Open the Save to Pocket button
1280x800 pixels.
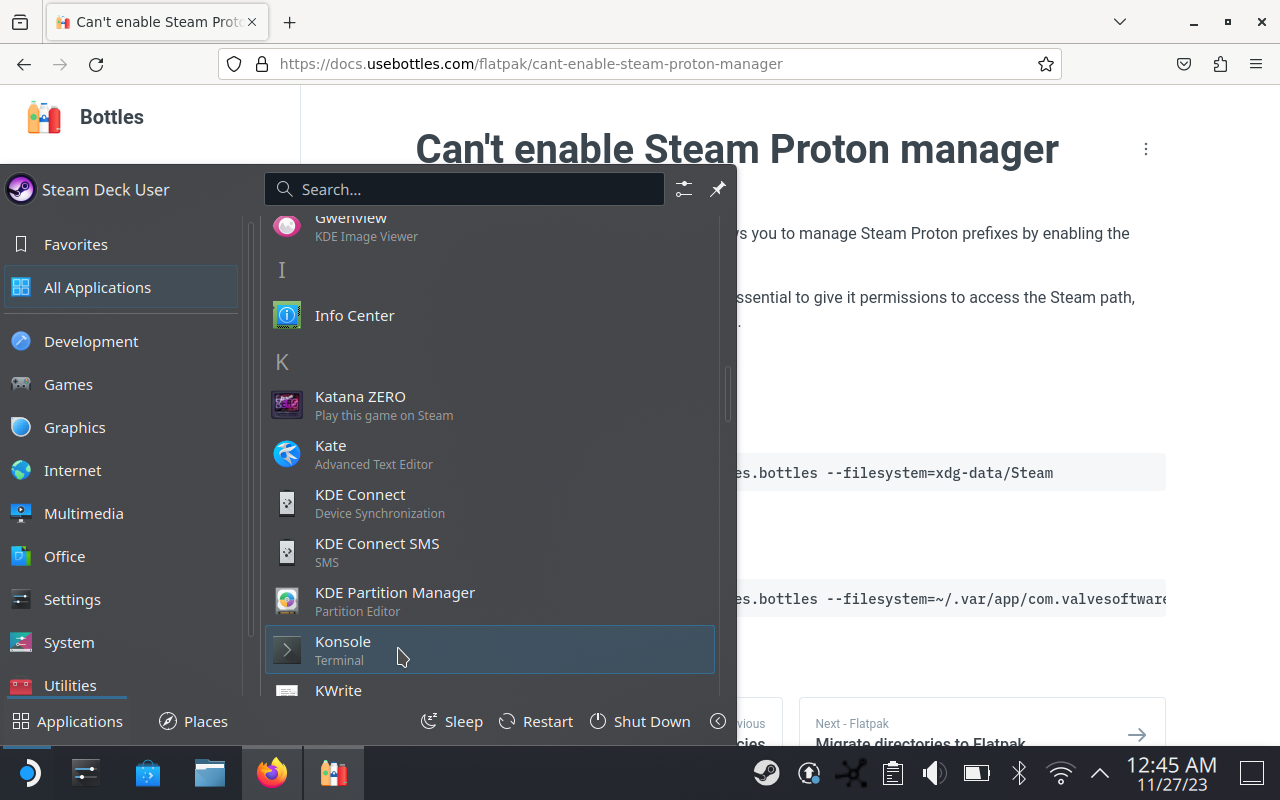pyautogui.click(x=1184, y=64)
